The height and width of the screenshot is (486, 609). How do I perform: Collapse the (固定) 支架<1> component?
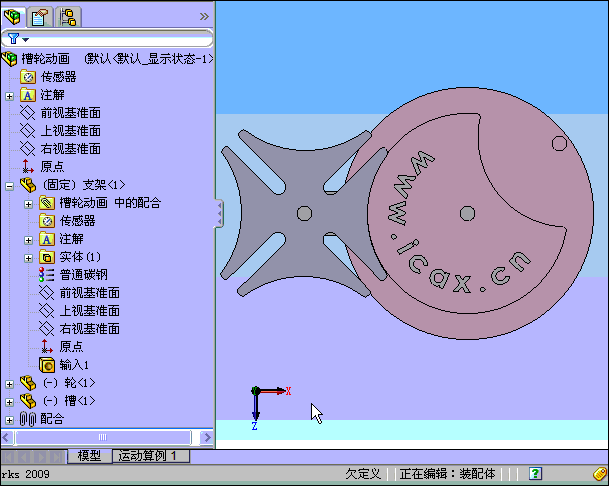point(9,186)
